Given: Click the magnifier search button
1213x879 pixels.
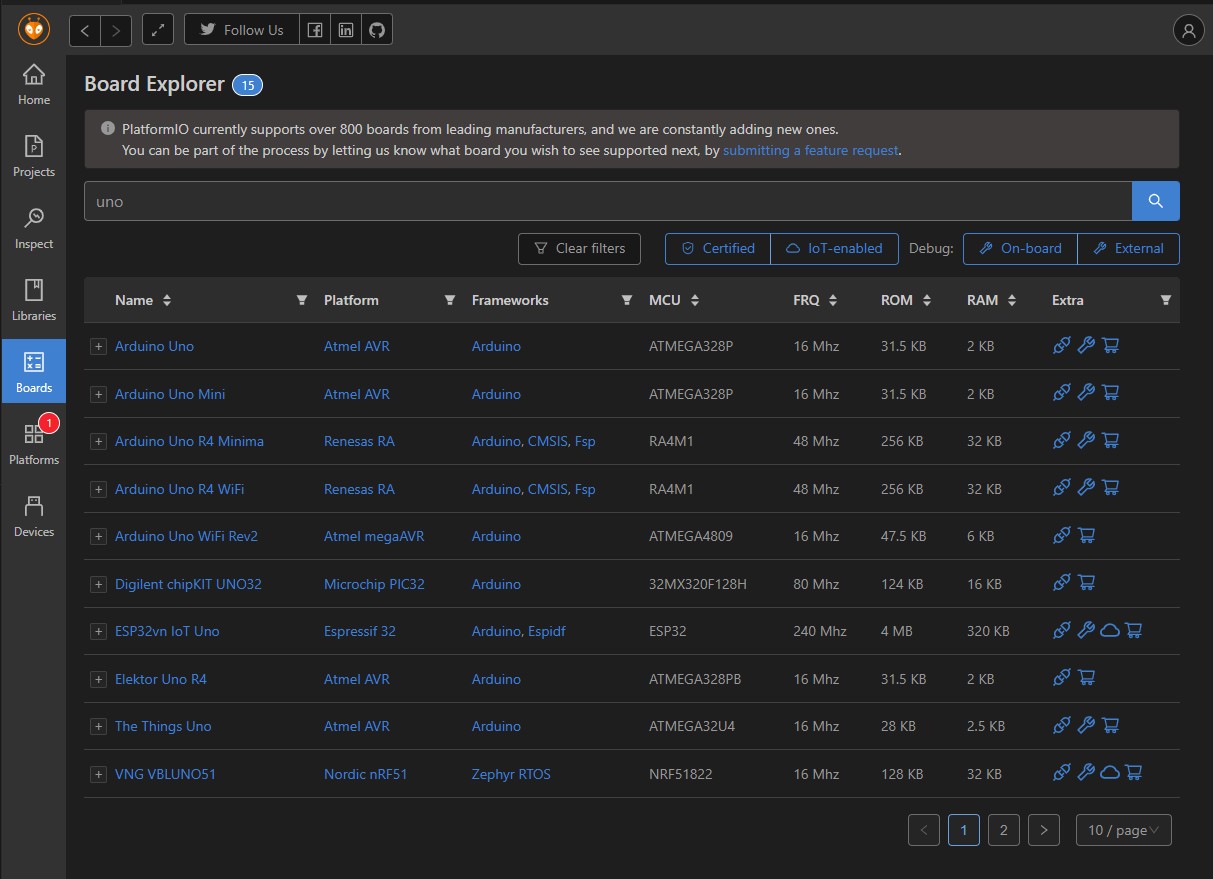Looking at the screenshot, I should pyautogui.click(x=1156, y=201).
